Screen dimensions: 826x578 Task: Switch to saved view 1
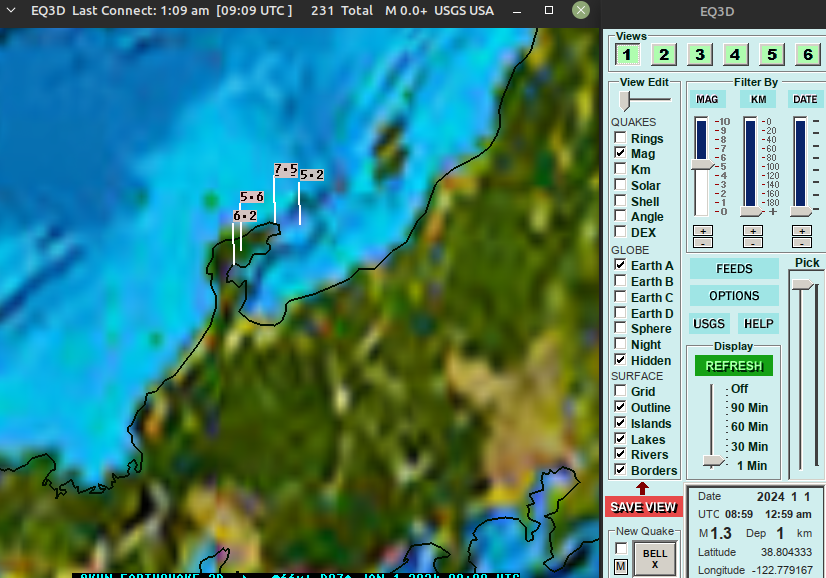pos(627,54)
